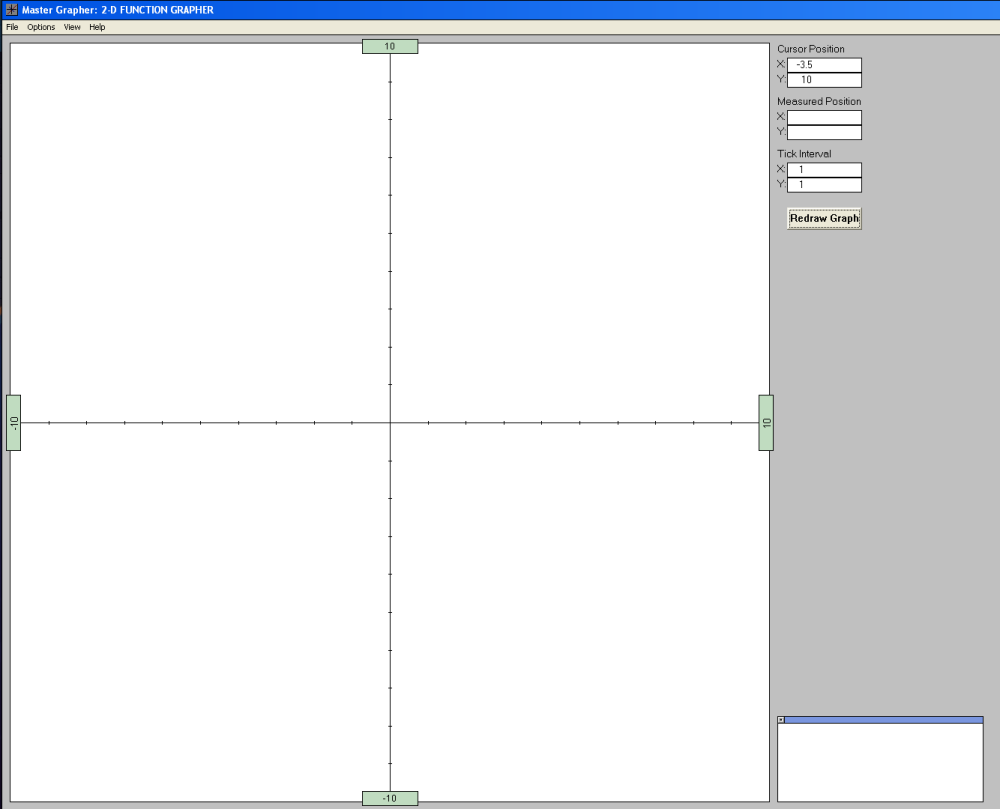The width and height of the screenshot is (1000, 809).
Task: Click the blue title bar of small panel
Action: click(884, 720)
